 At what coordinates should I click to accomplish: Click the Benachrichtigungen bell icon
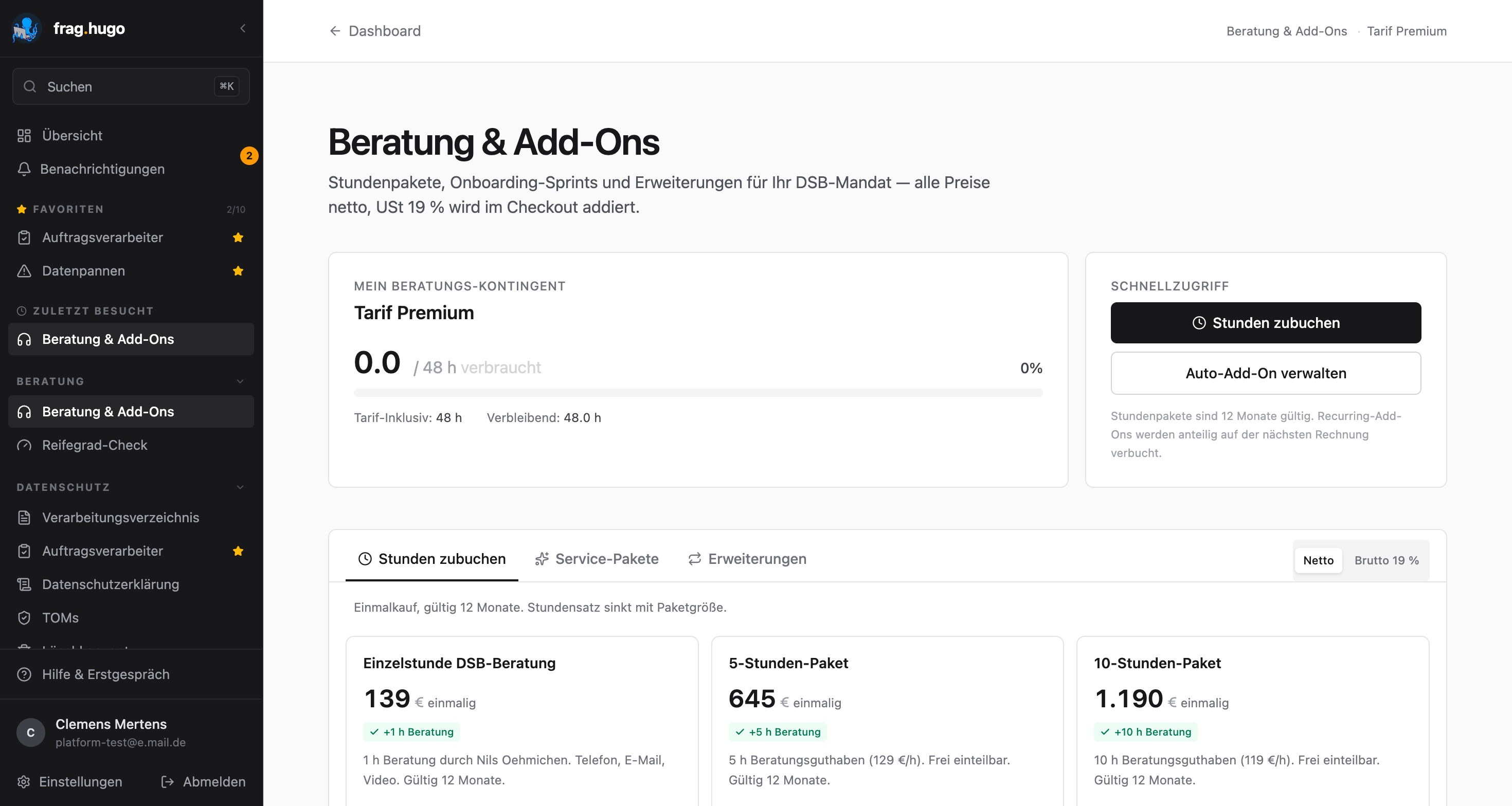tap(24, 169)
